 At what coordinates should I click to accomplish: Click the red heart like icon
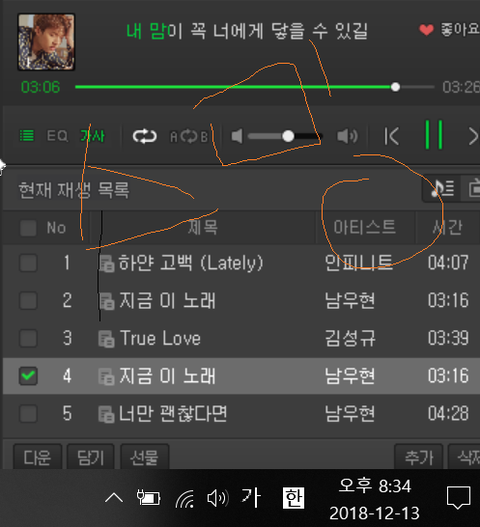point(426,30)
